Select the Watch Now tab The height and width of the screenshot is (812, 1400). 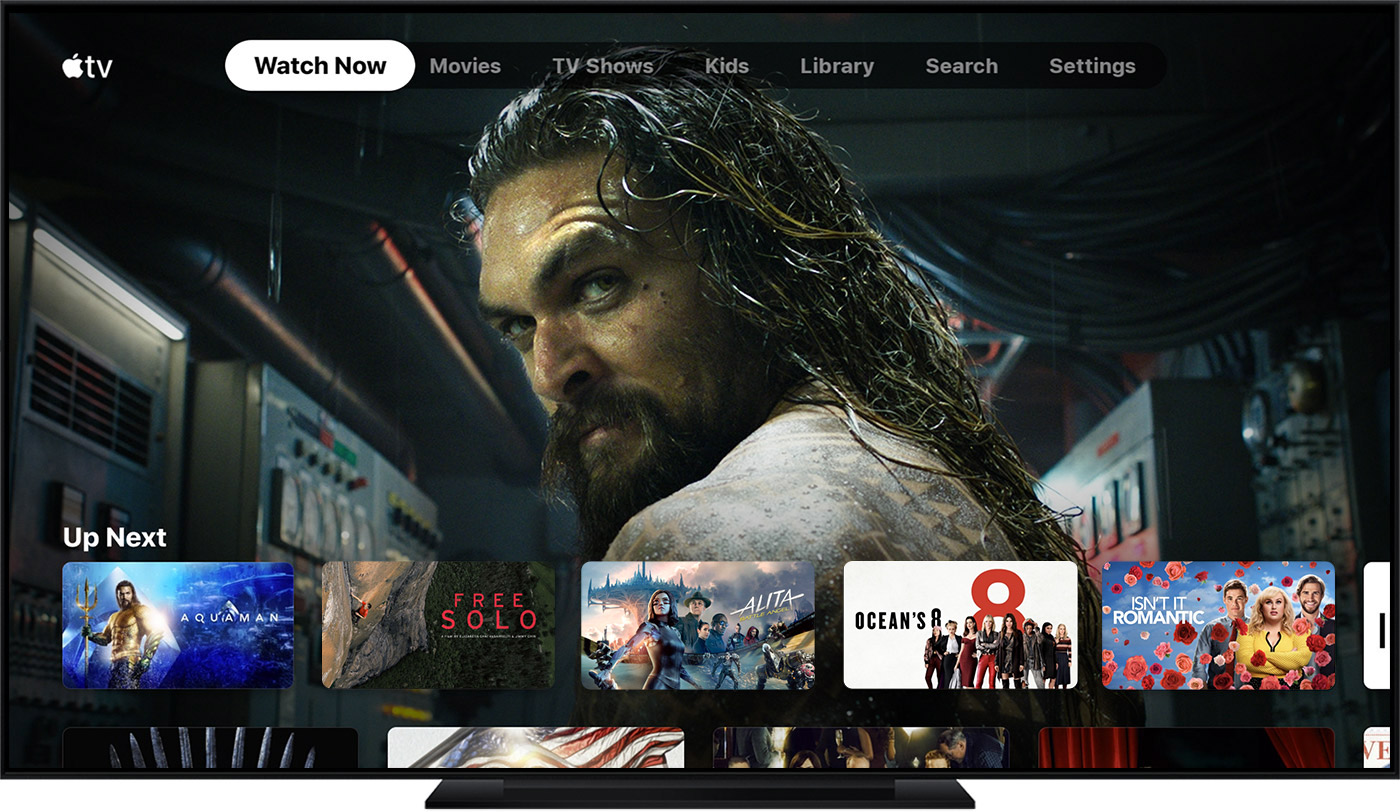(320, 66)
